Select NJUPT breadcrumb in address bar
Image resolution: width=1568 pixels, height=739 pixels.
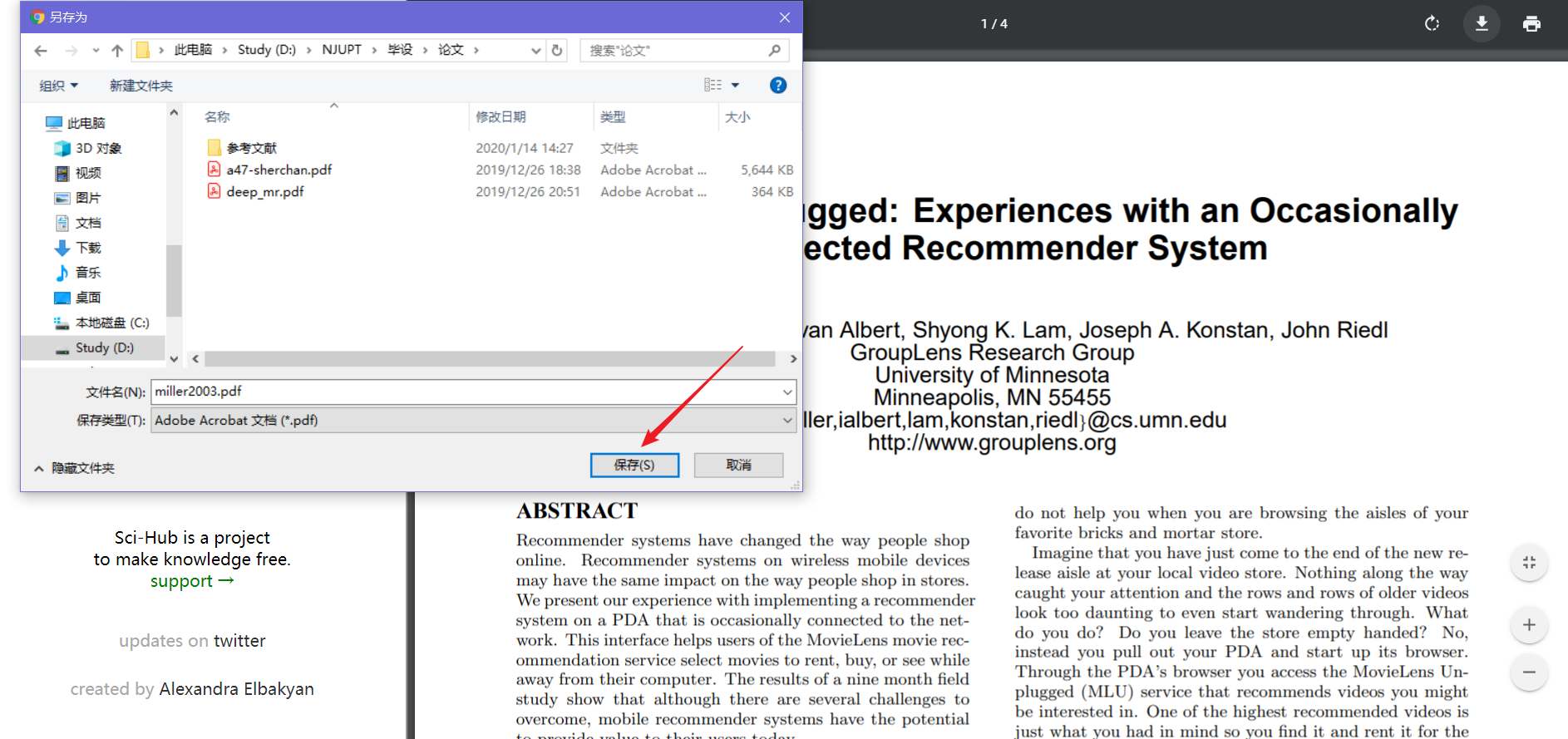[x=342, y=50]
